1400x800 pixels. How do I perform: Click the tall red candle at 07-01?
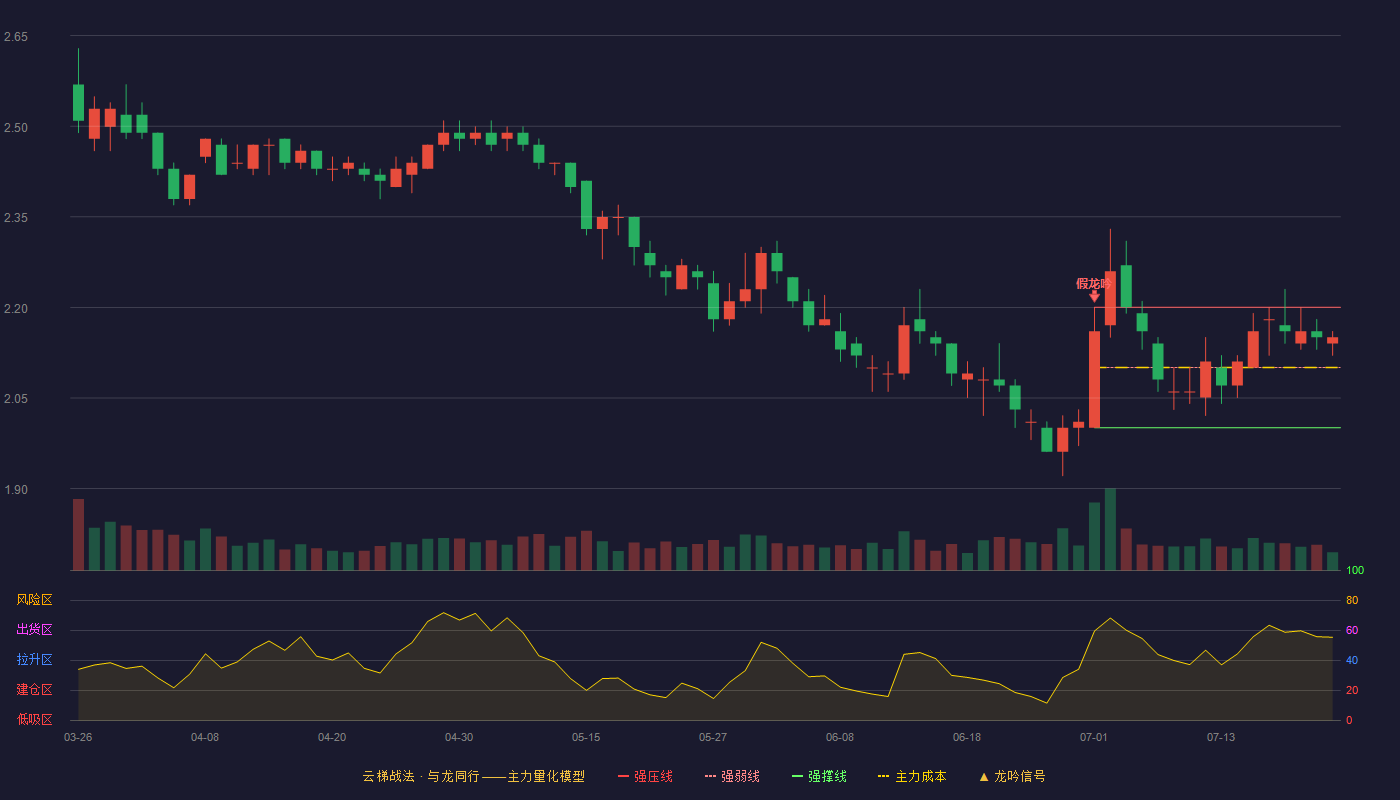(1094, 380)
